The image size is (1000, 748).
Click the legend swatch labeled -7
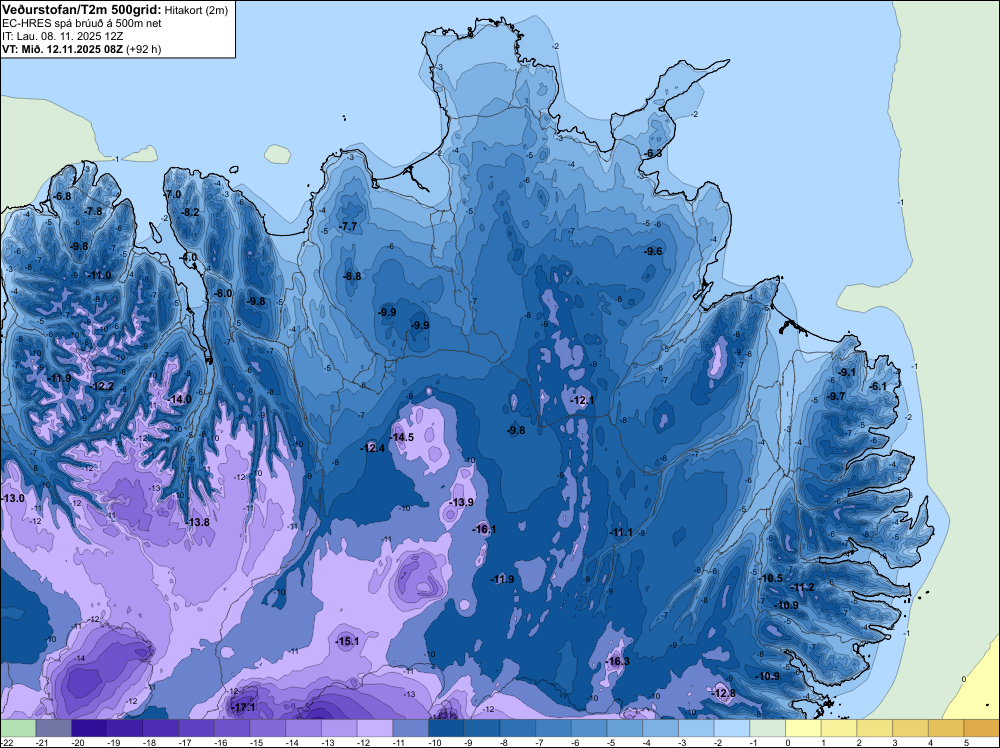(x=554, y=728)
